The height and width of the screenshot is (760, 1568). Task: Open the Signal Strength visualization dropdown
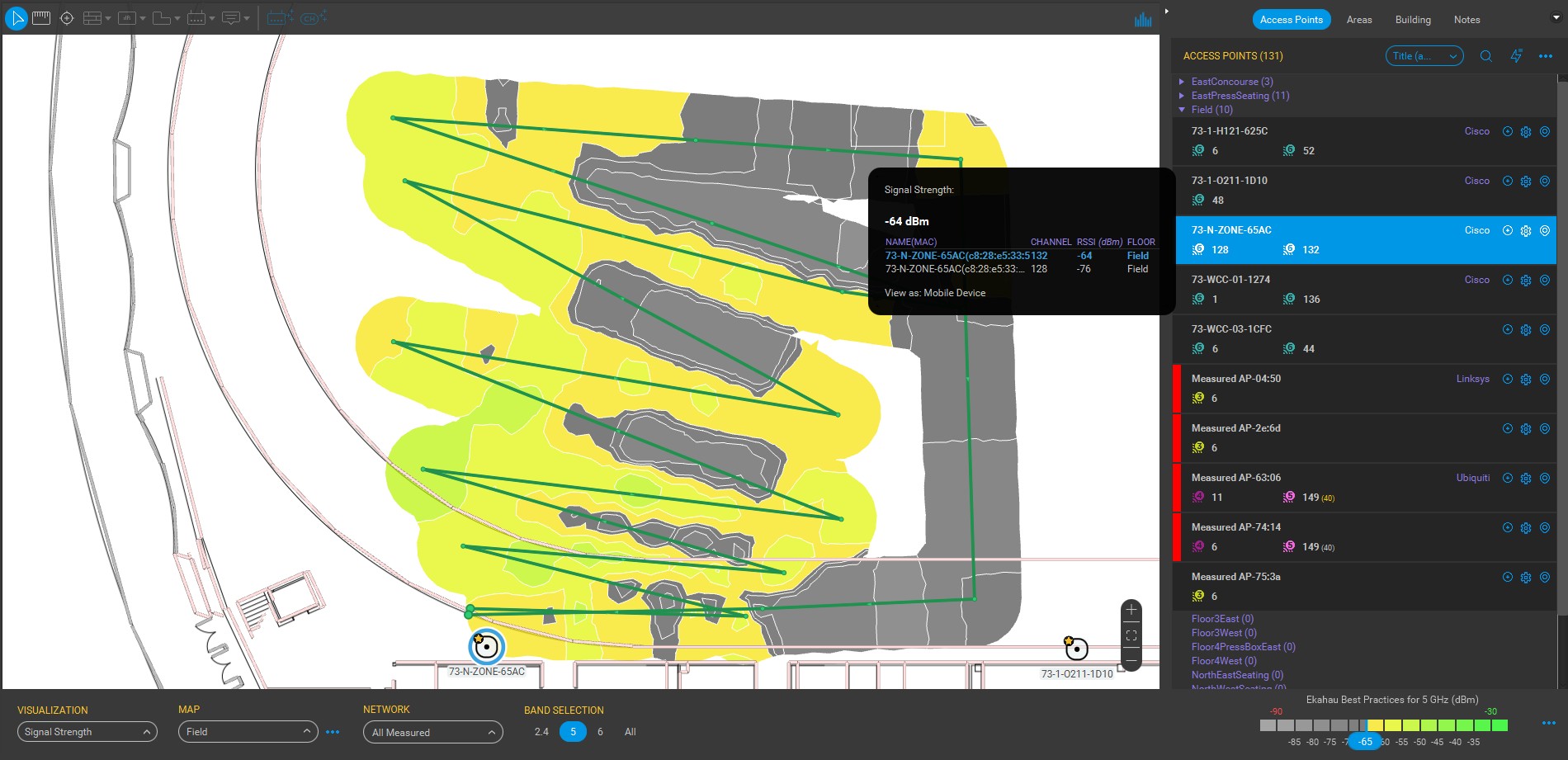(x=87, y=732)
